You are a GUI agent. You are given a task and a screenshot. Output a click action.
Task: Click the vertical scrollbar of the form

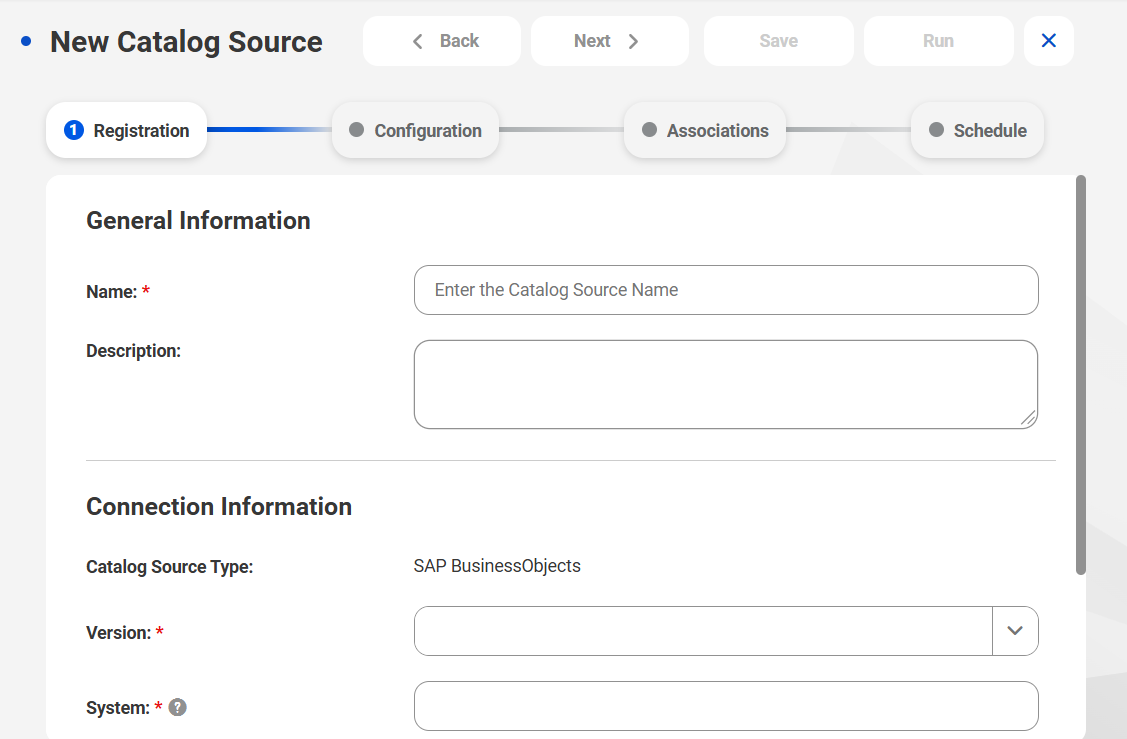(1080, 375)
